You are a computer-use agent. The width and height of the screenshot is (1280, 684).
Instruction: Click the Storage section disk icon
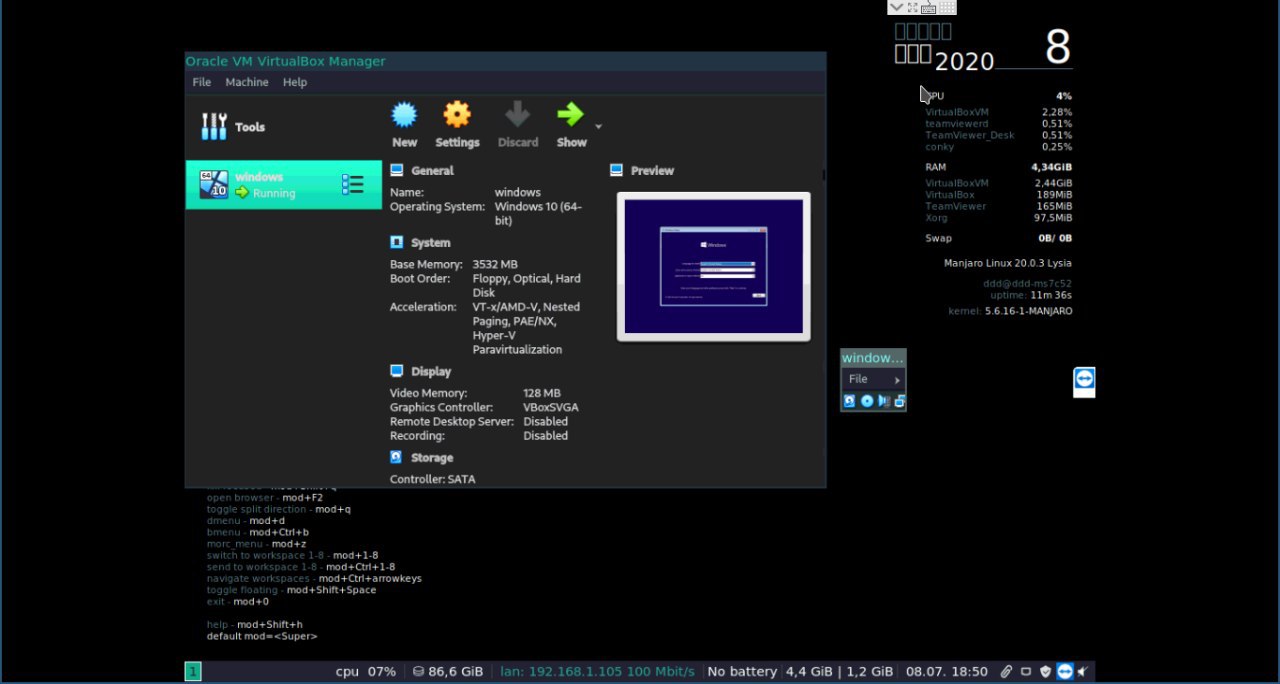[x=397, y=457]
